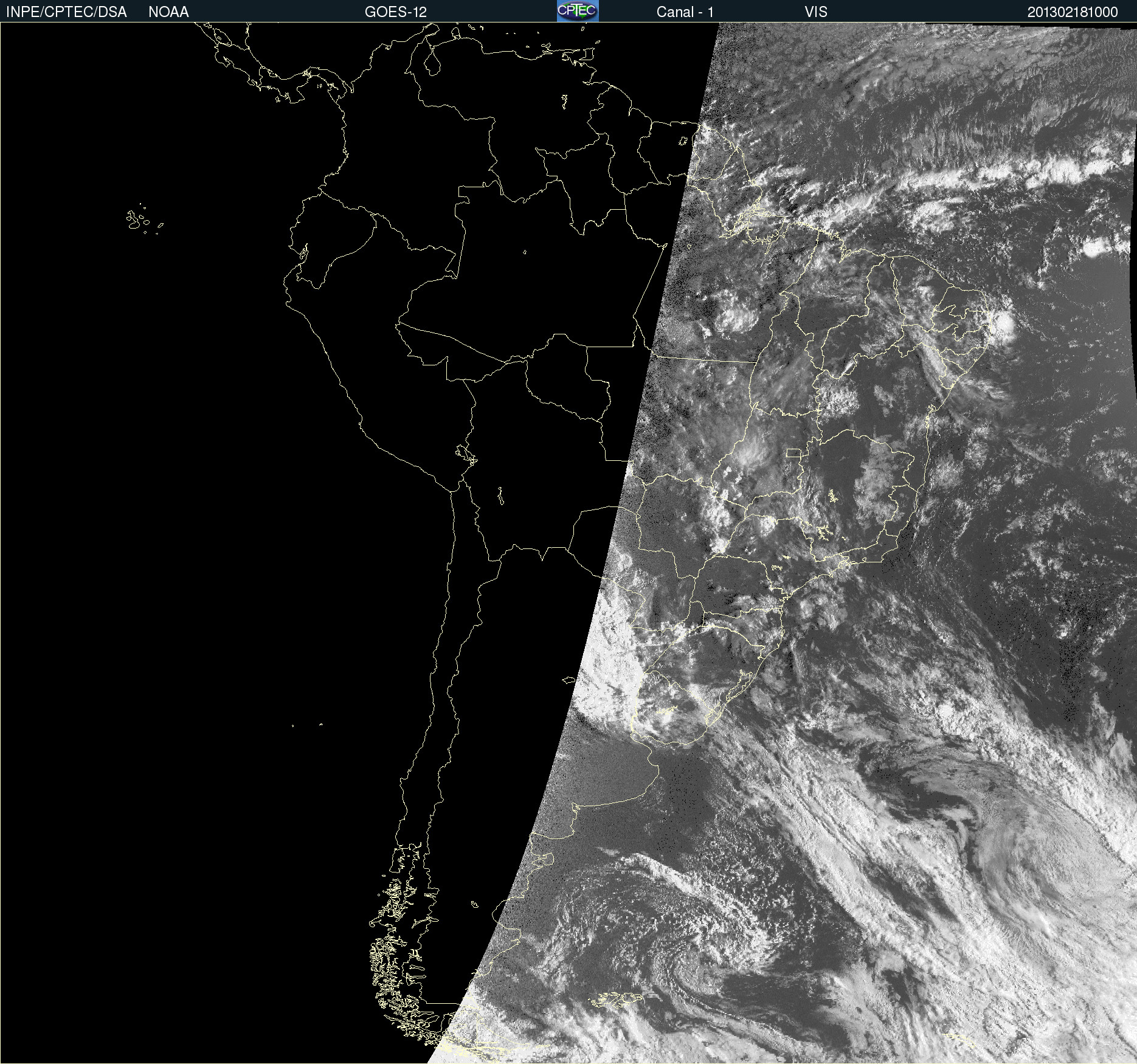Click the CPTEC logo in header
This screenshot has height=1064, width=1137.
[578, 11]
